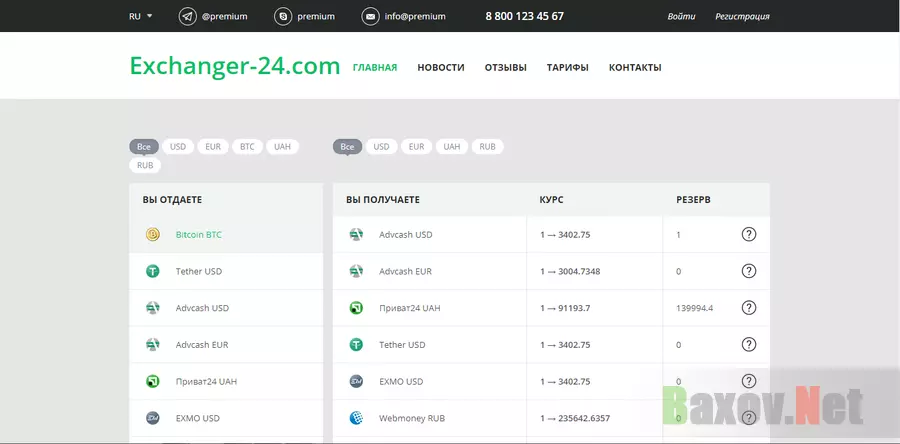Click the Advcash USD icon in give list
Viewport: 900px width, 444px height.
[153, 308]
